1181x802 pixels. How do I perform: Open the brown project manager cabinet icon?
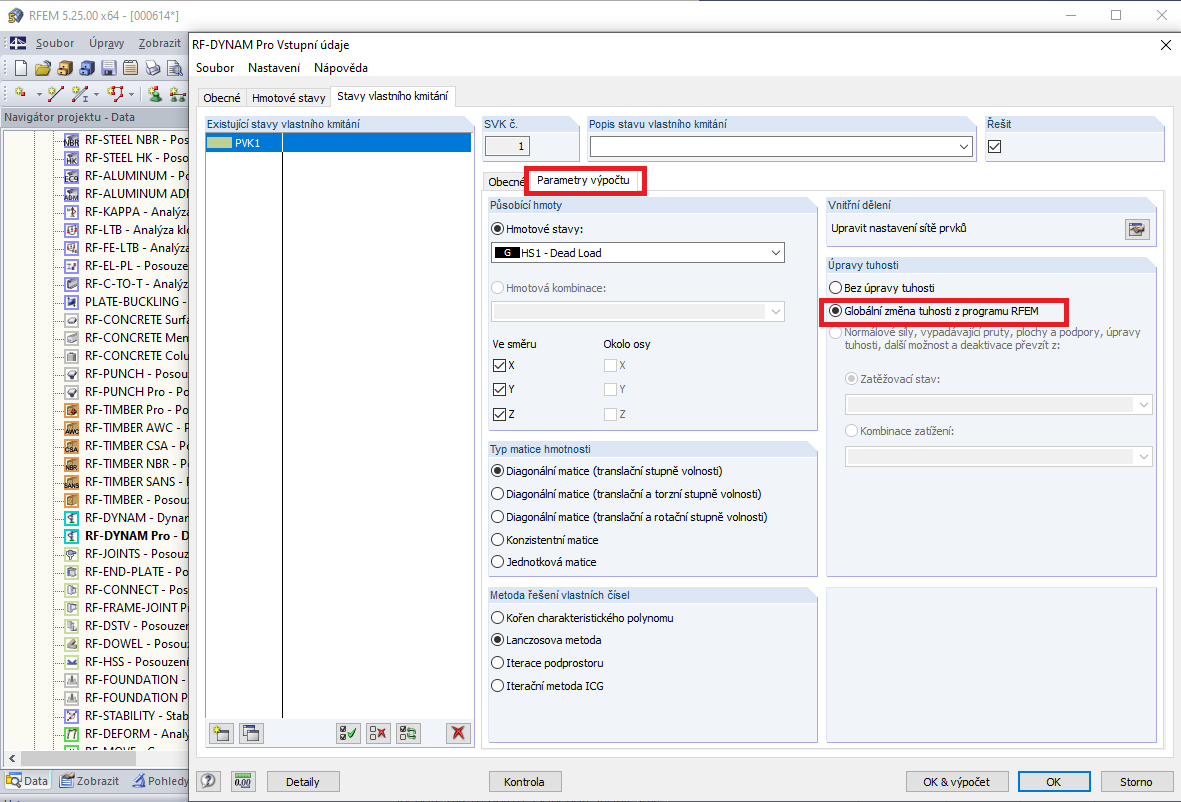(x=65, y=69)
